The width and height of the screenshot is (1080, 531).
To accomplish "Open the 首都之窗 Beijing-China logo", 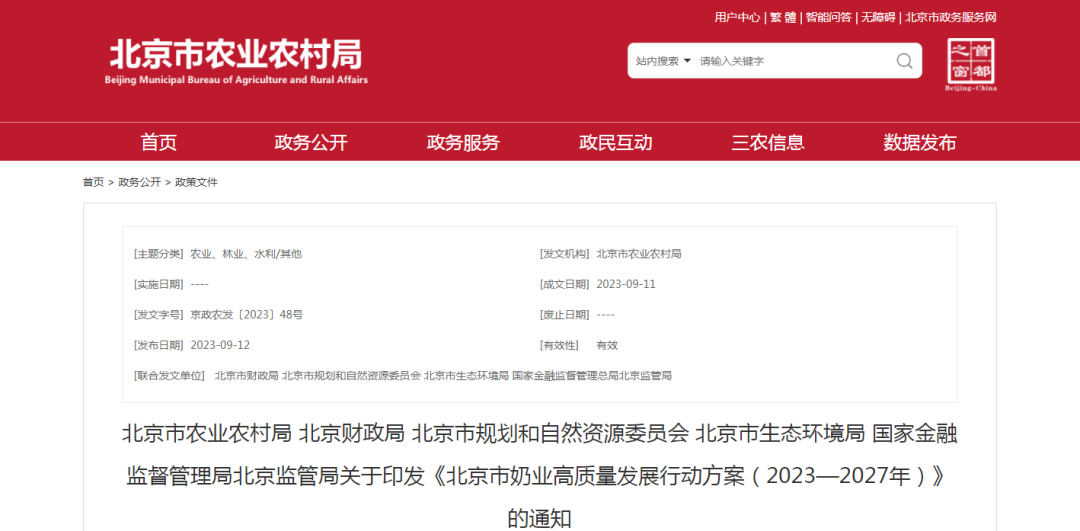I will (970, 65).
